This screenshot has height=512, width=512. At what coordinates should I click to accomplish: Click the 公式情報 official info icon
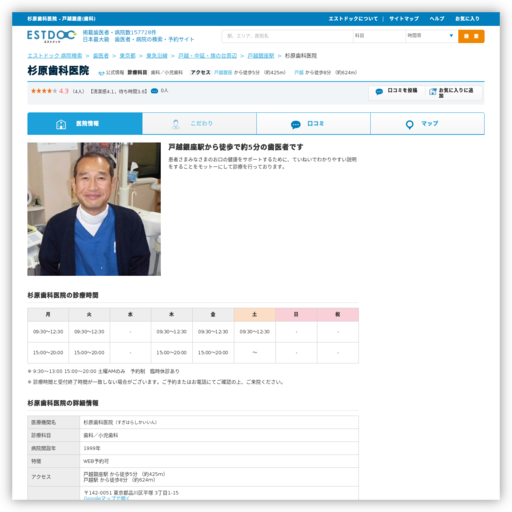click(101, 73)
